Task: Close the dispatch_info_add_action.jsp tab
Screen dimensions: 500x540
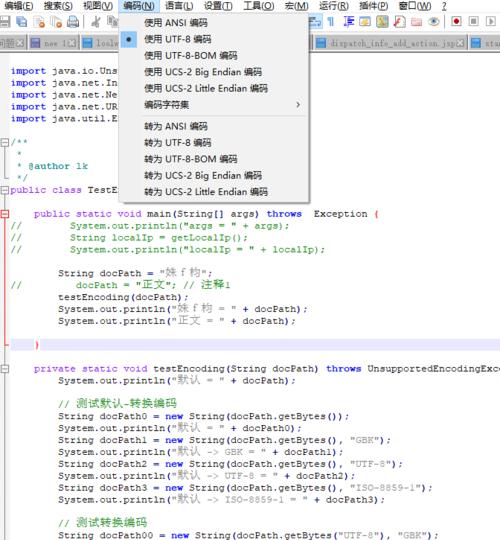Action: (460, 43)
